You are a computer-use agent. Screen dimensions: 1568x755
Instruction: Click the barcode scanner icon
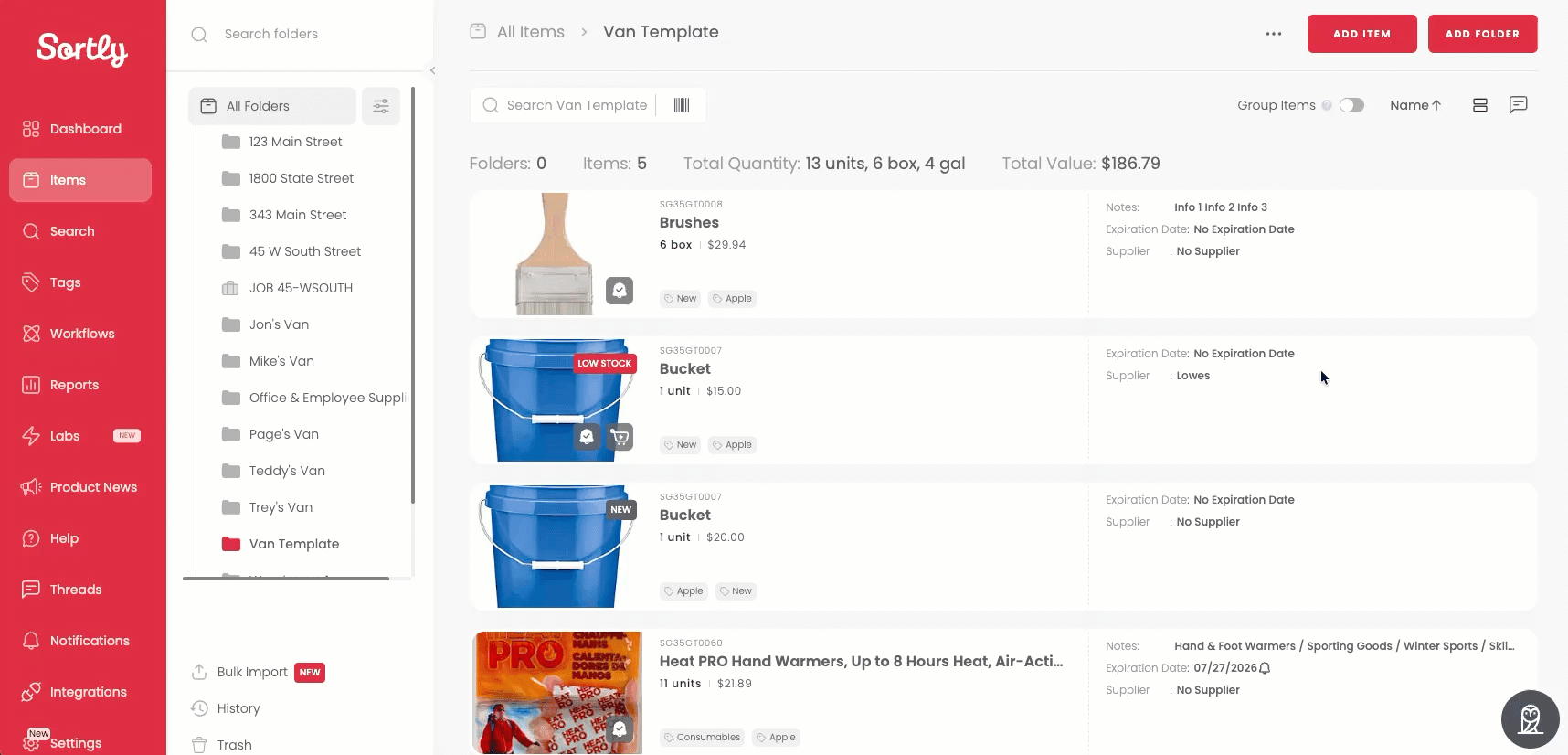[x=682, y=105]
